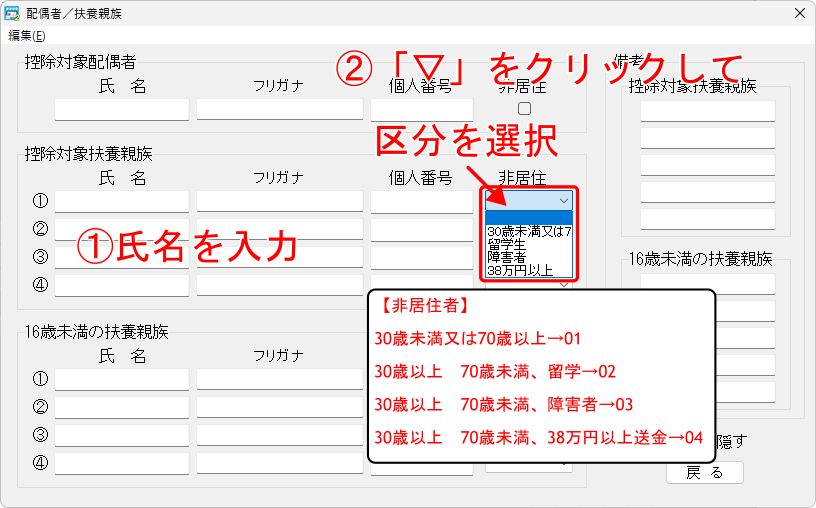The height and width of the screenshot is (508, 816).
Task: Click the 氏名 field for dependent ①
Action: coord(122,201)
